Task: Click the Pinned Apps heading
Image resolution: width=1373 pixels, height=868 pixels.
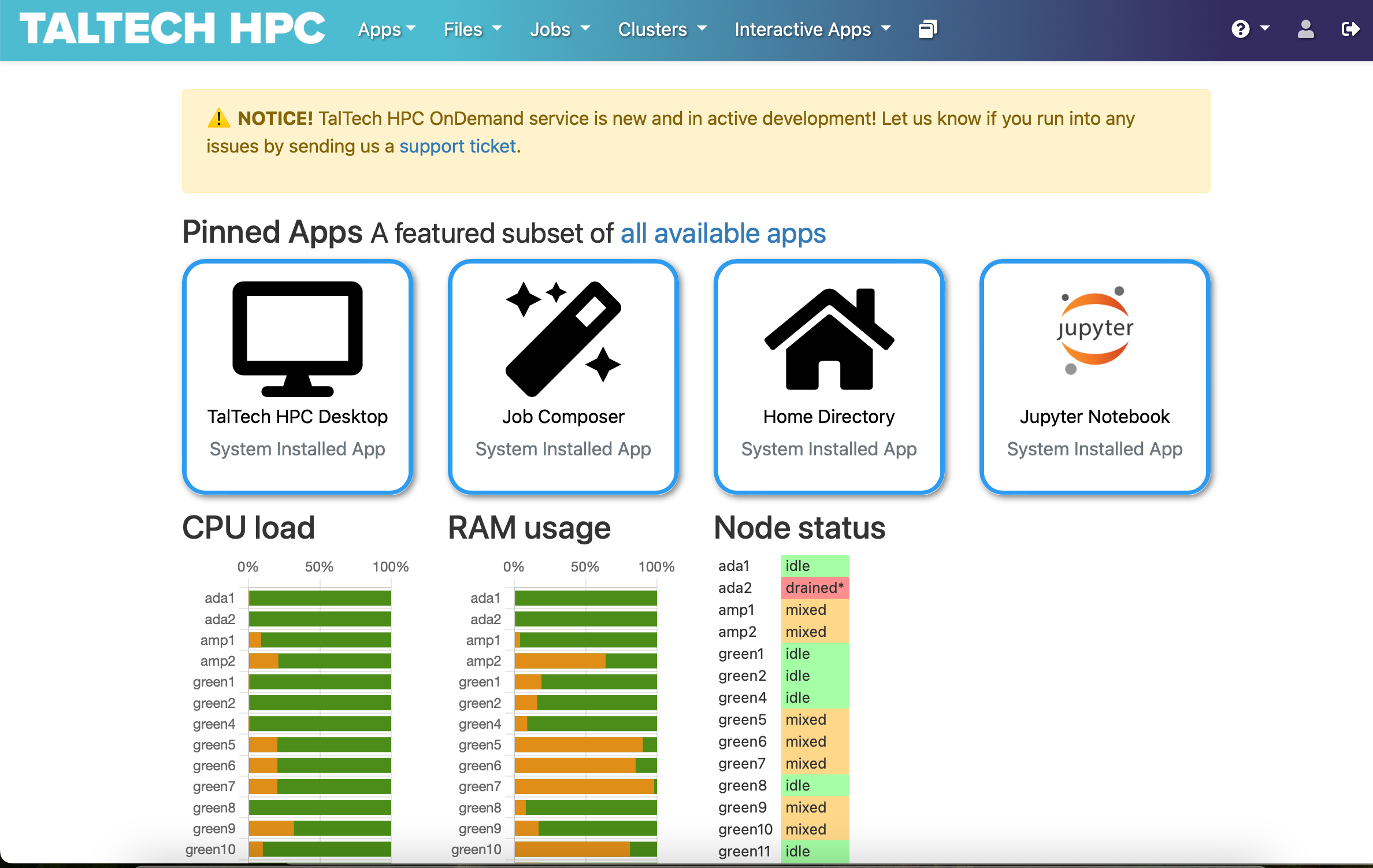Action: click(272, 232)
